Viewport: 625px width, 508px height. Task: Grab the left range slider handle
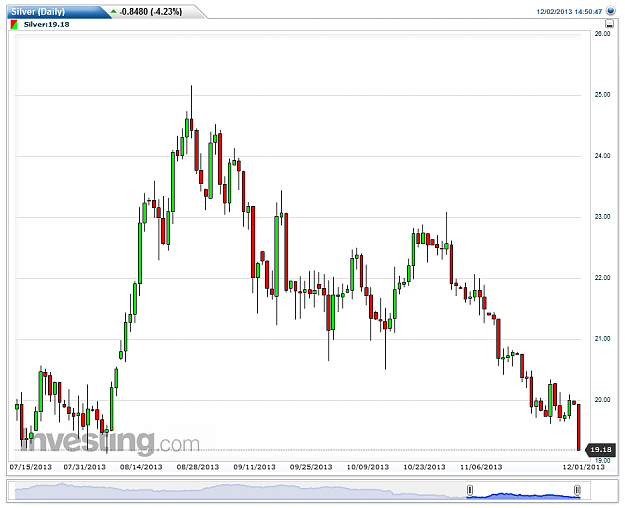coord(470,490)
